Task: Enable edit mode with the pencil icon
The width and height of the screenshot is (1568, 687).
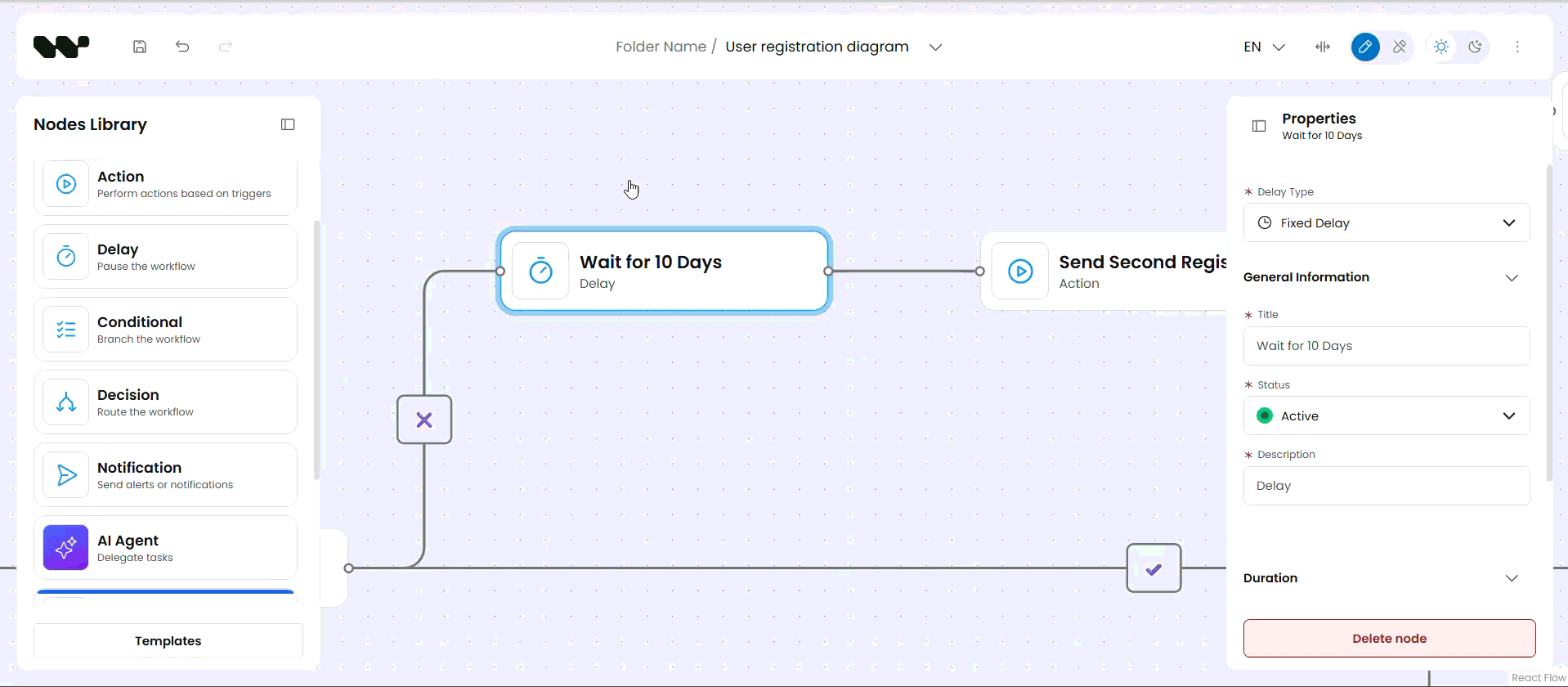Action: [x=1365, y=47]
